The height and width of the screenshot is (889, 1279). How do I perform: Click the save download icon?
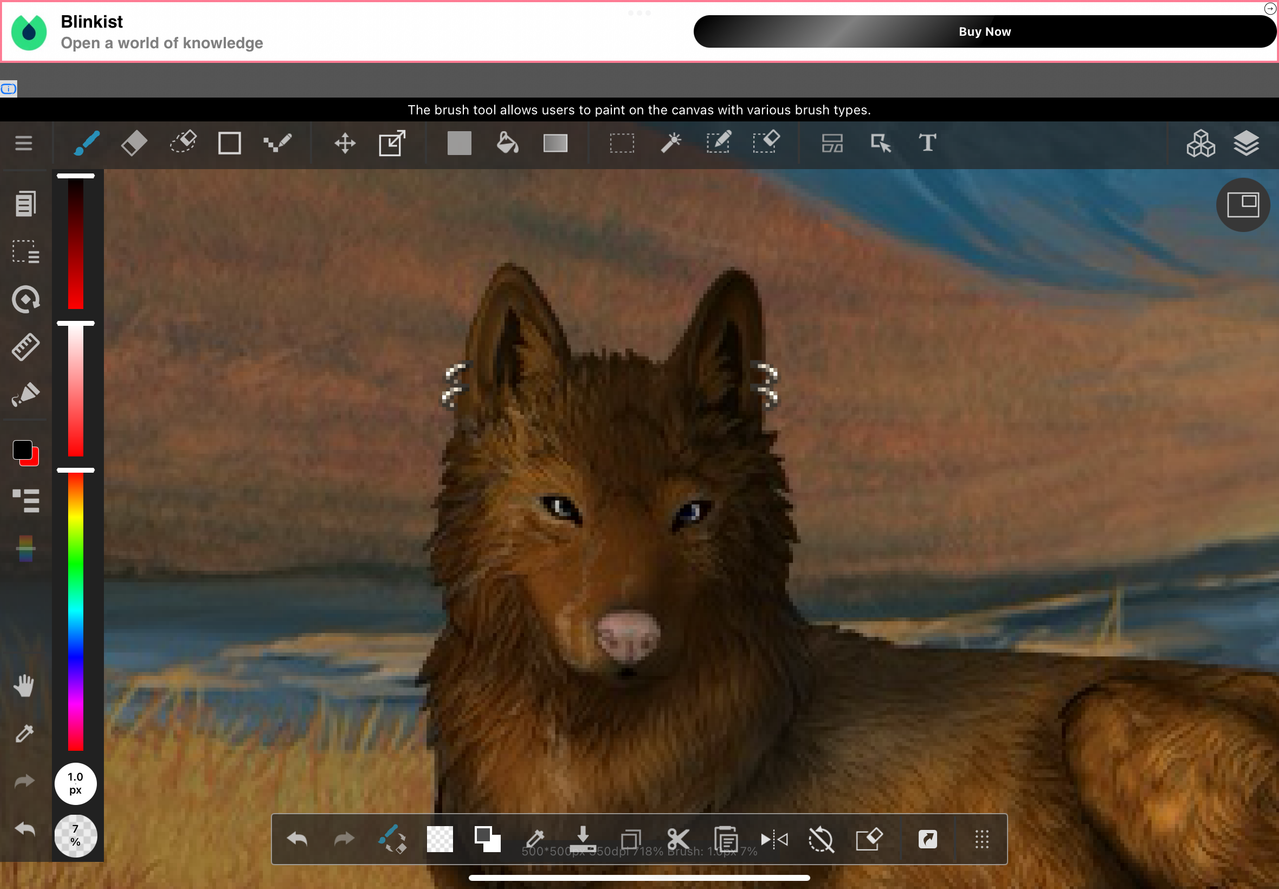583,839
